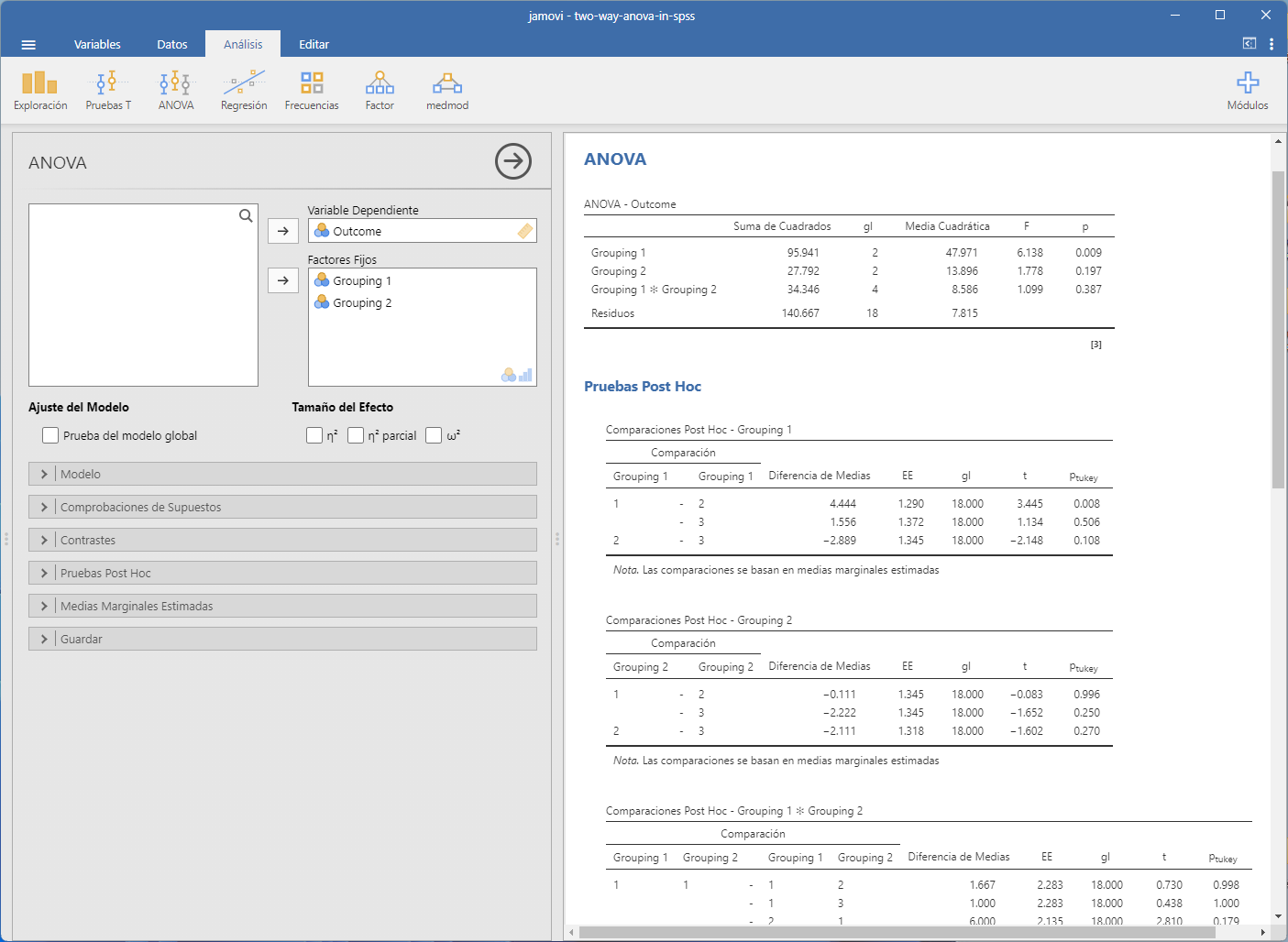This screenshot has height=942, width=1288.
Task: Click arrow button to add Factores Fijos
Action: pos(283,280)
